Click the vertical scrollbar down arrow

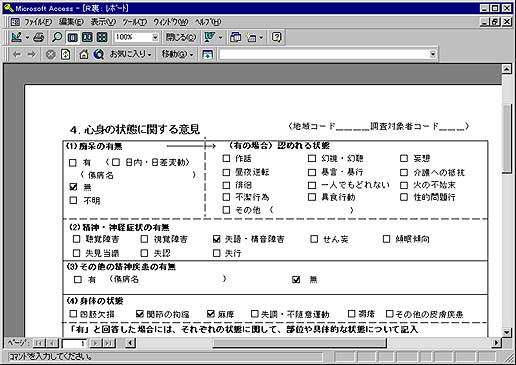coord(507,332)
